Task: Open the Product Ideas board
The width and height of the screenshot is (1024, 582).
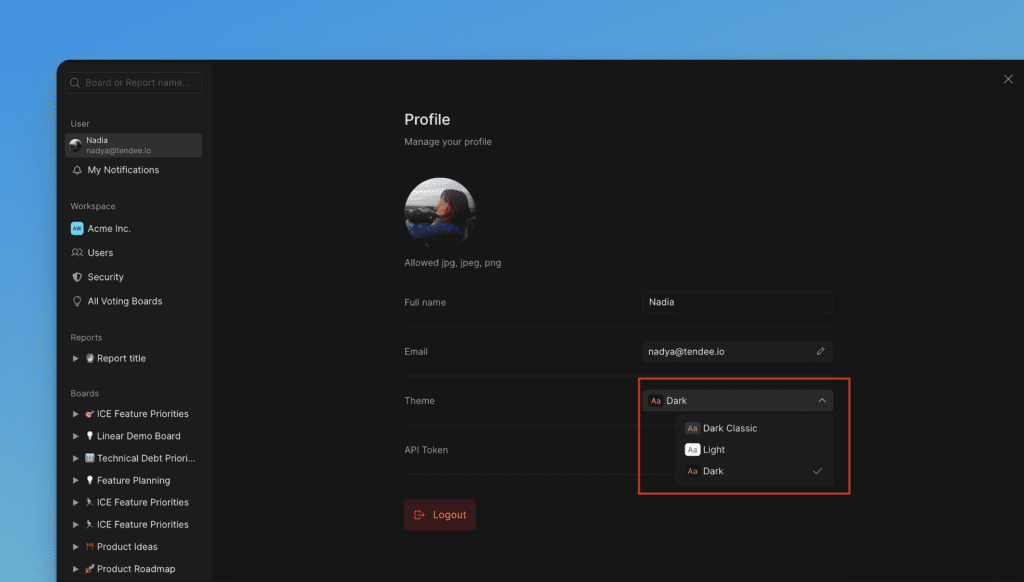Action: coord(127,547)
